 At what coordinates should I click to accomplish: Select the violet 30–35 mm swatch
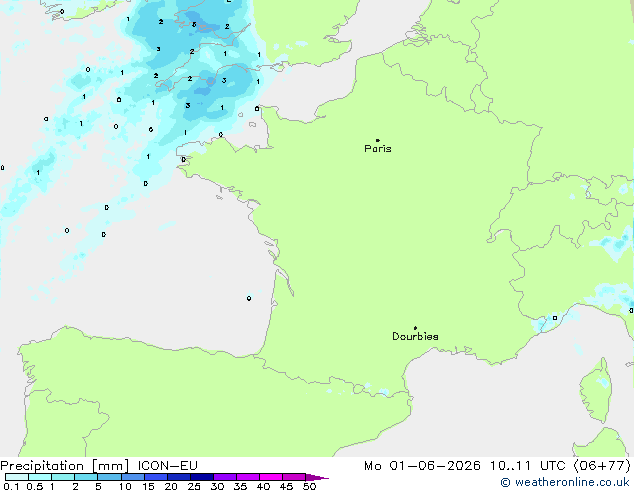225,477
